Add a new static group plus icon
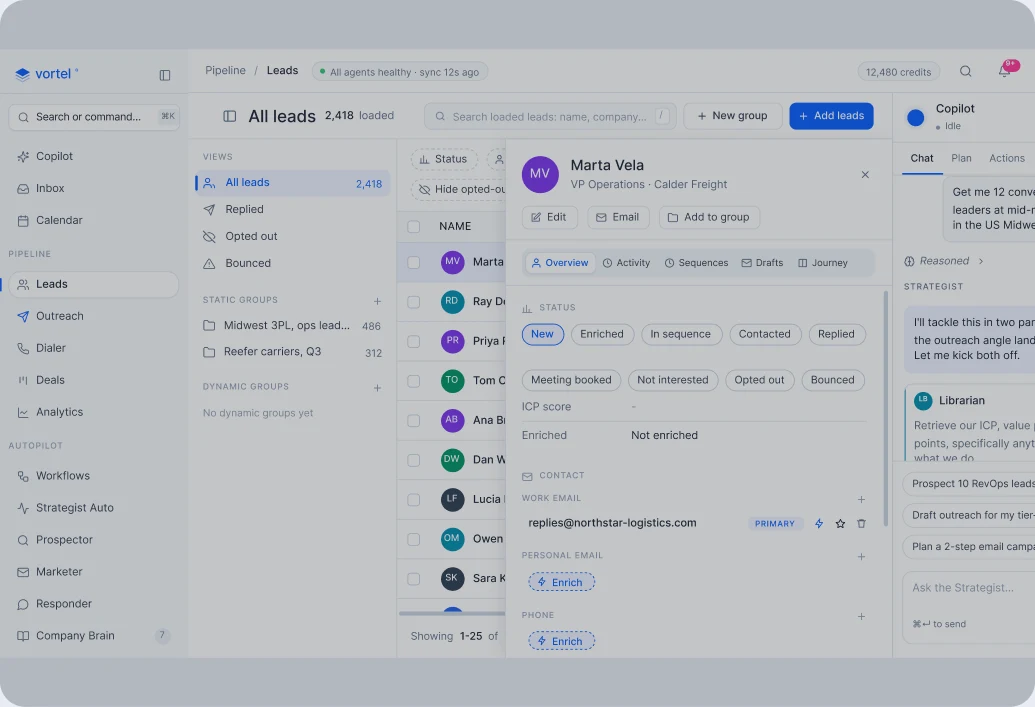 coord(378,301)
